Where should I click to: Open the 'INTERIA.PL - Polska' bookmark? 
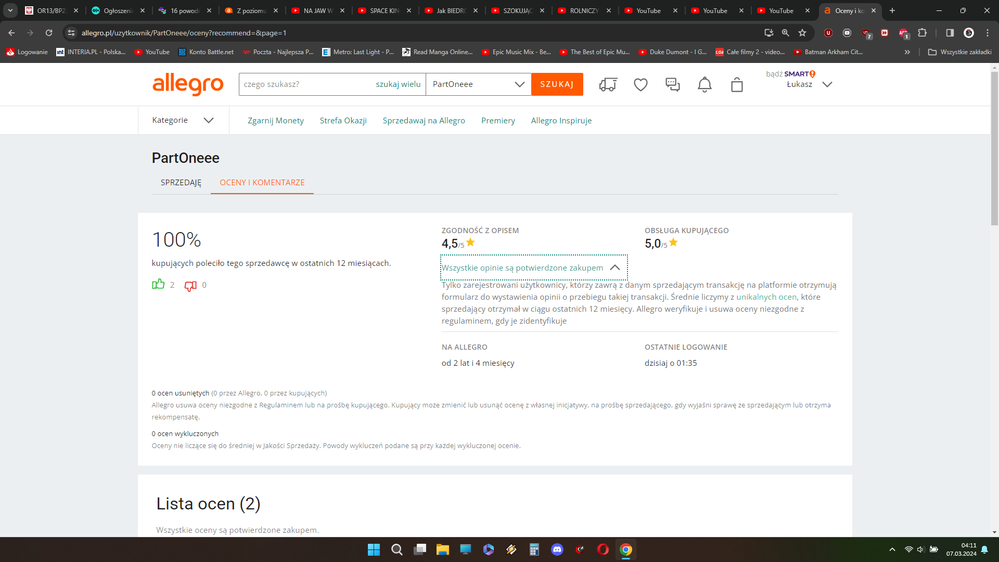click(x=90, y=52)
